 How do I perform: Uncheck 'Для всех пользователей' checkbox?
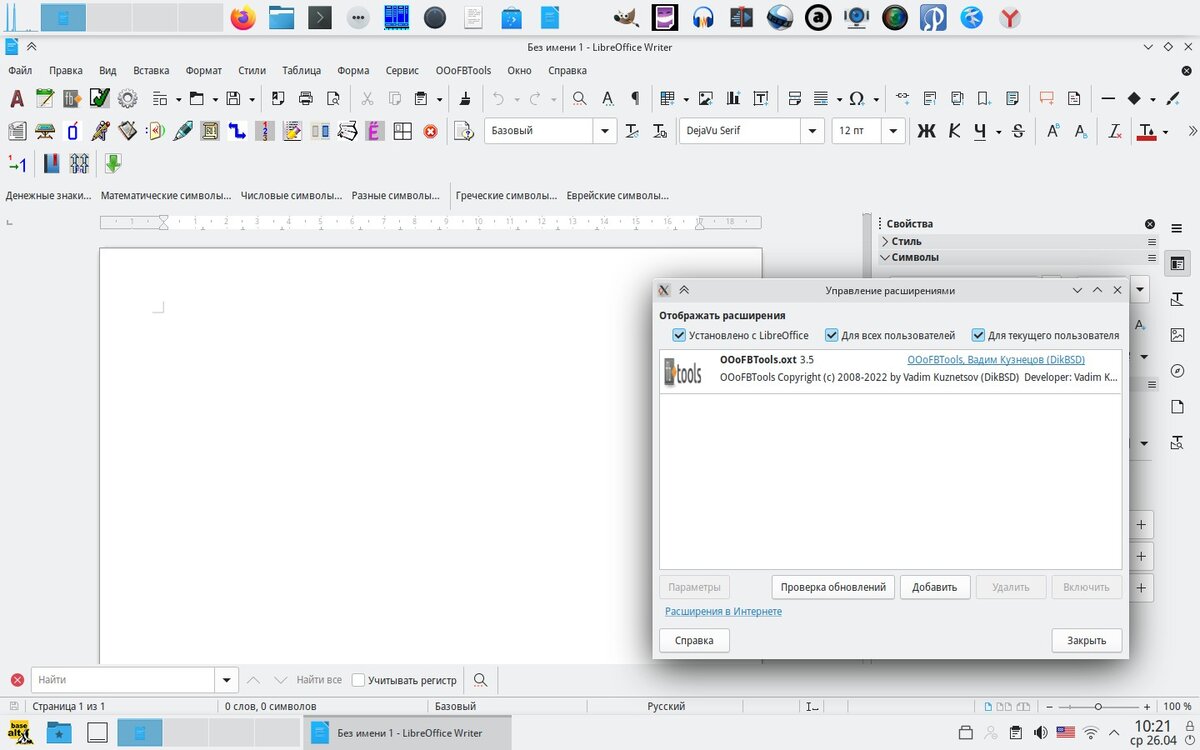pos(831,335)
